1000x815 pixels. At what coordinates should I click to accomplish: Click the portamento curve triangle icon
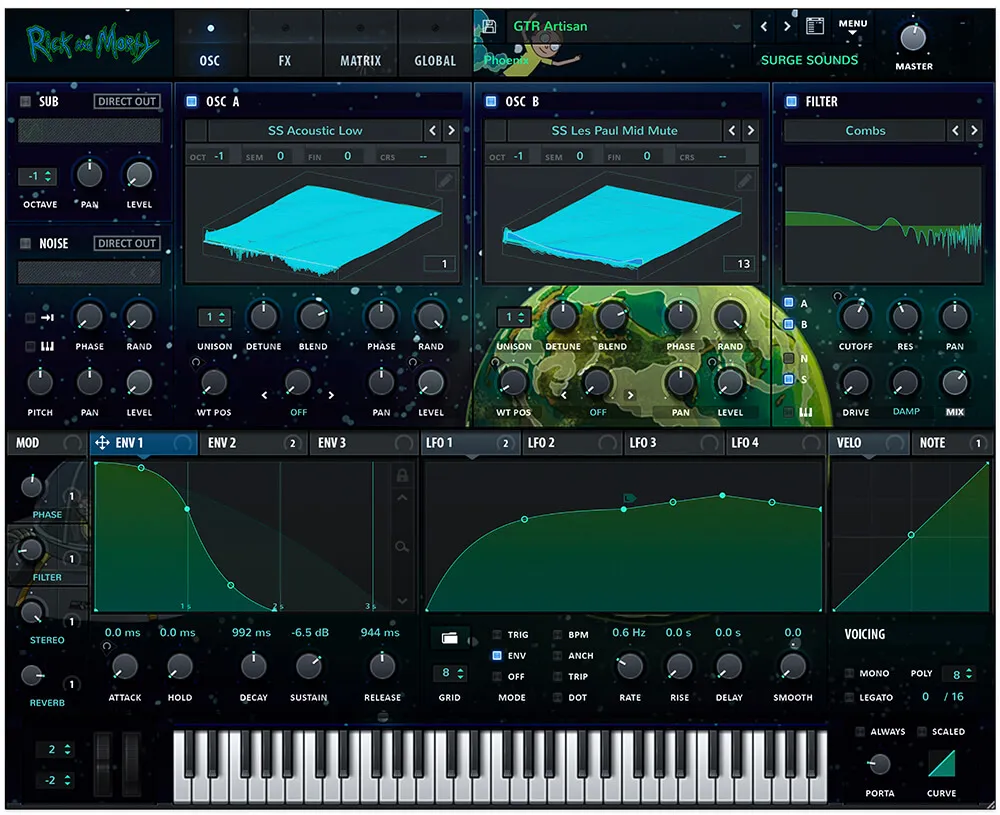(x=941, y=763)
